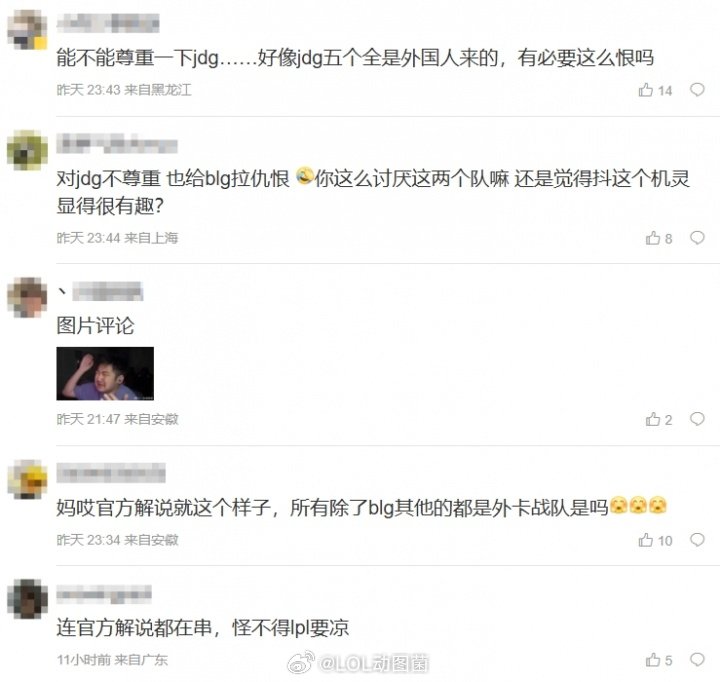This screenshot has width=720, height=682.
Task: Reply to the 23:44 comment from 上海
Action: pyautogui.click(x=697, y=237)
